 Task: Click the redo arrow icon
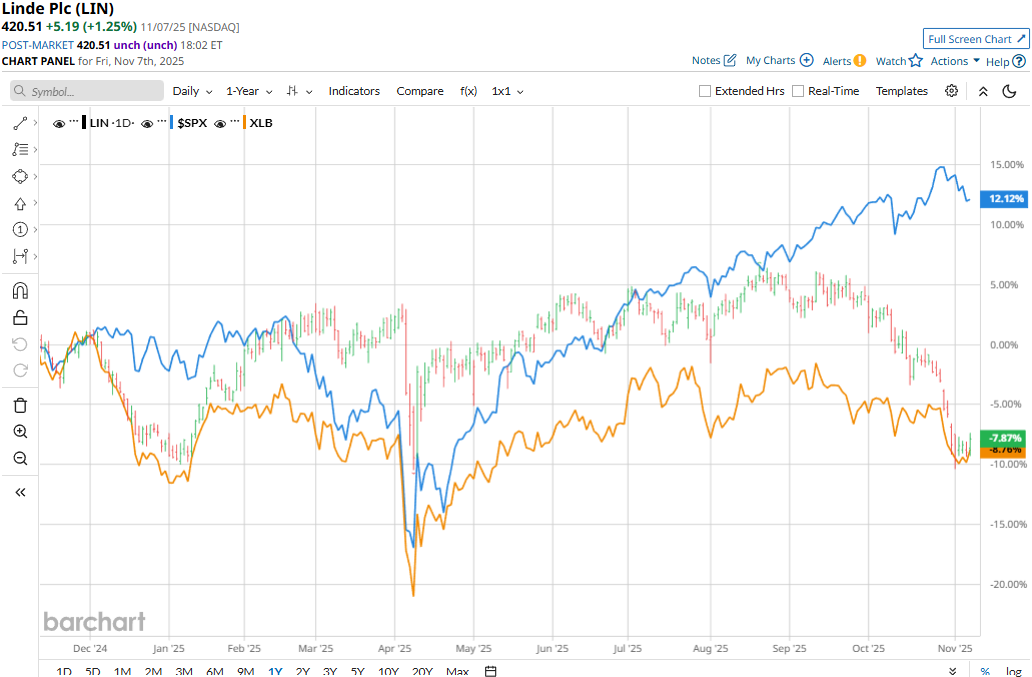coord(20,370)
